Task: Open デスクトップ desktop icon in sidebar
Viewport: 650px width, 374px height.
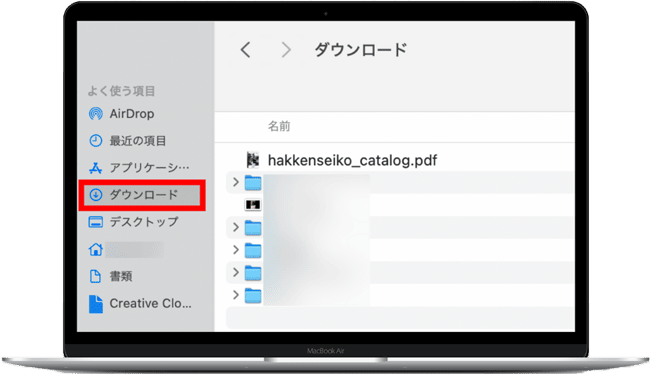Action: click(x=96, y=222)
